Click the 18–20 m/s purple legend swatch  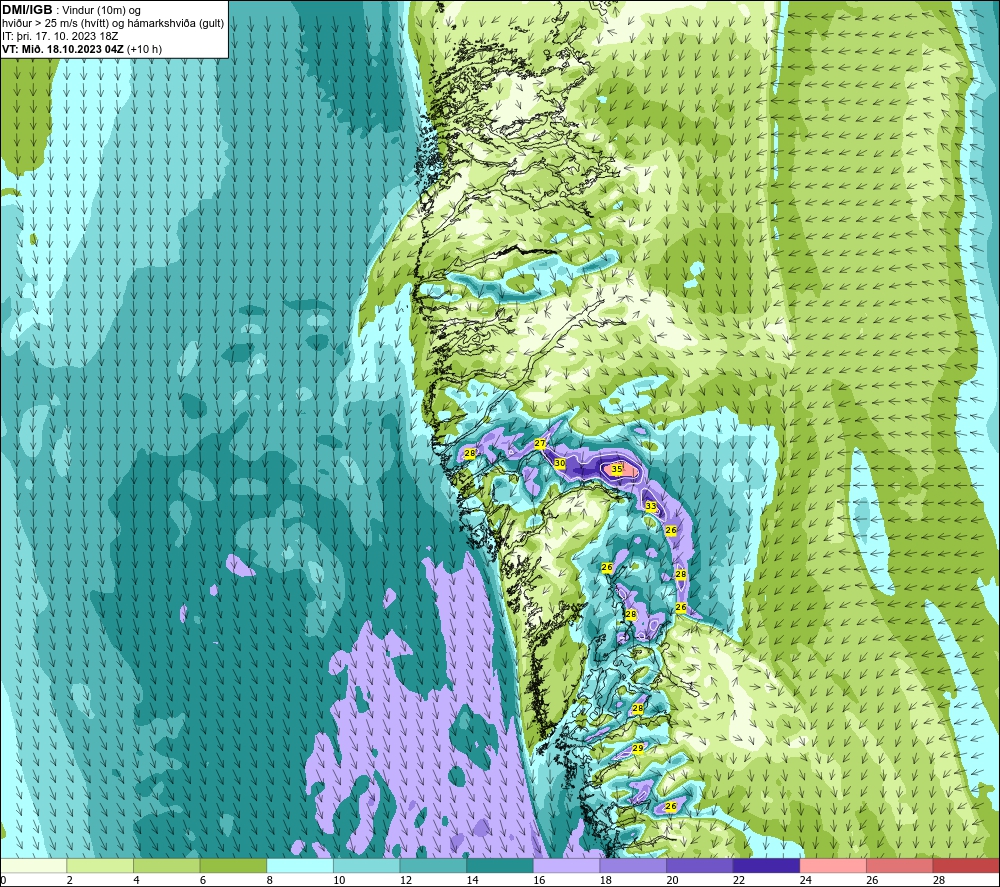click(633, 866)
